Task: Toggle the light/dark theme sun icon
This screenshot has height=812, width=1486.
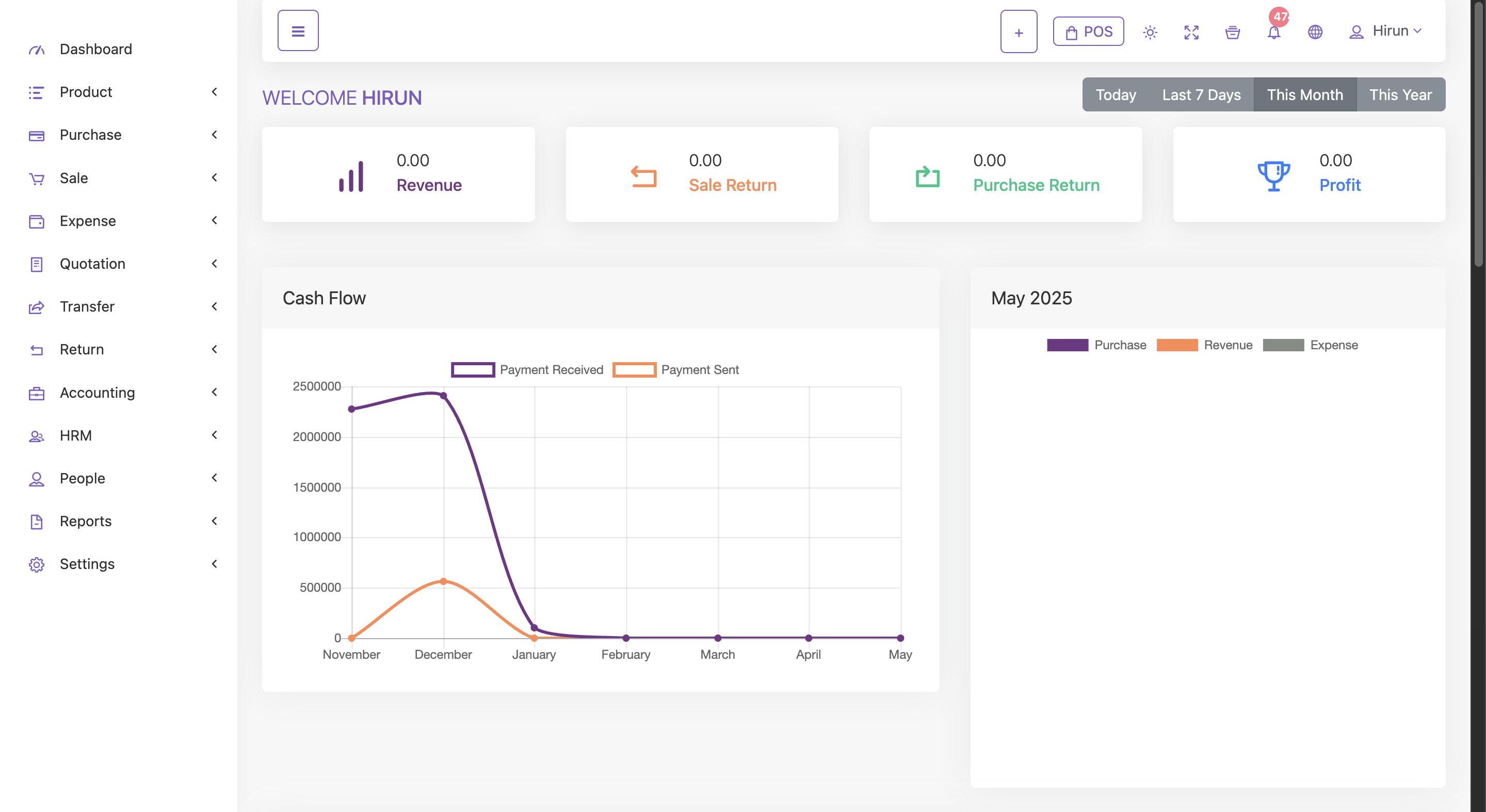Action: [x=1150, y=33]
